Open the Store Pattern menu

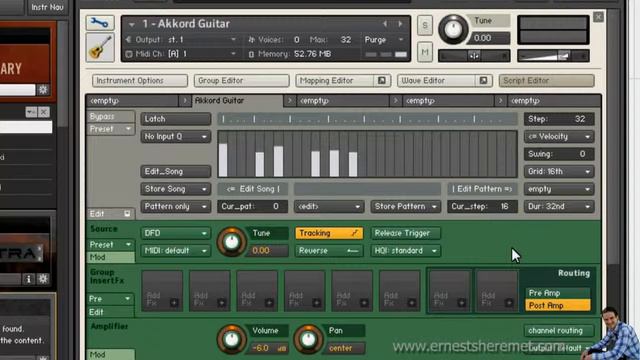point(406,207)
